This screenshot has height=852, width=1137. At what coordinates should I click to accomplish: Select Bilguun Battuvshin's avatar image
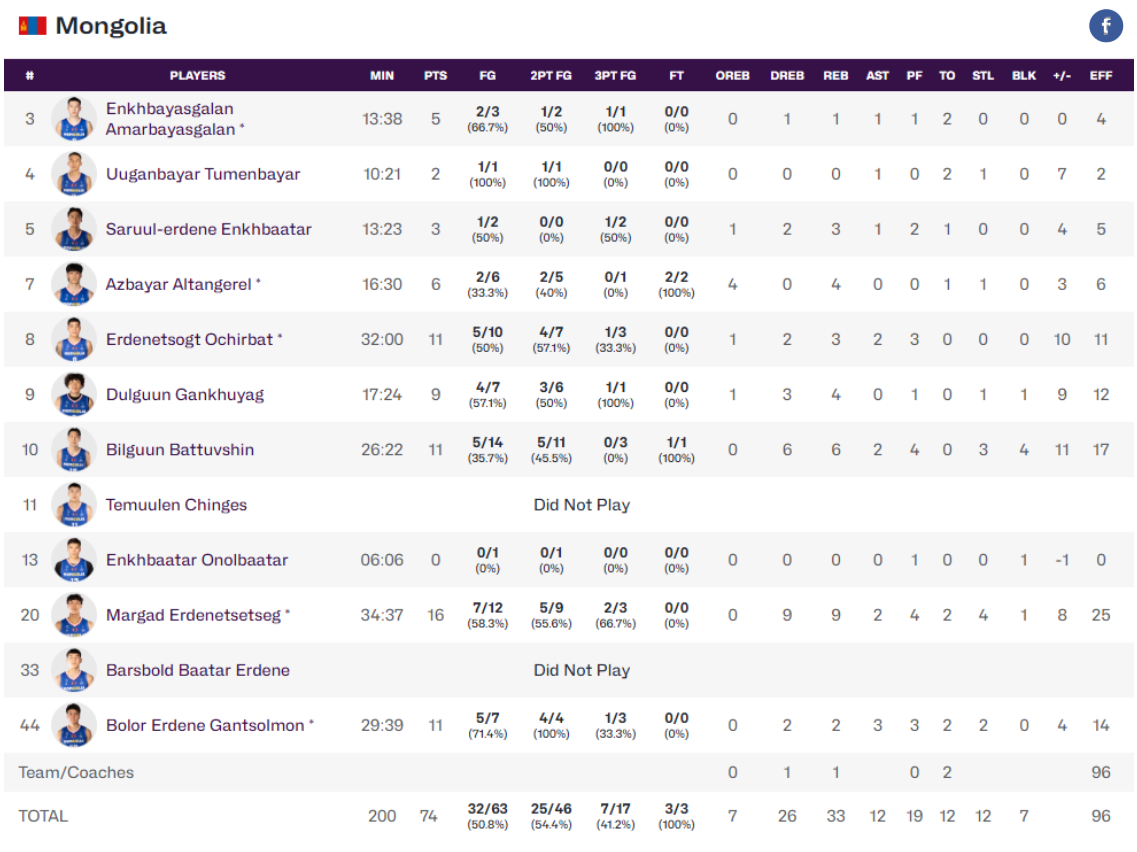74,450
